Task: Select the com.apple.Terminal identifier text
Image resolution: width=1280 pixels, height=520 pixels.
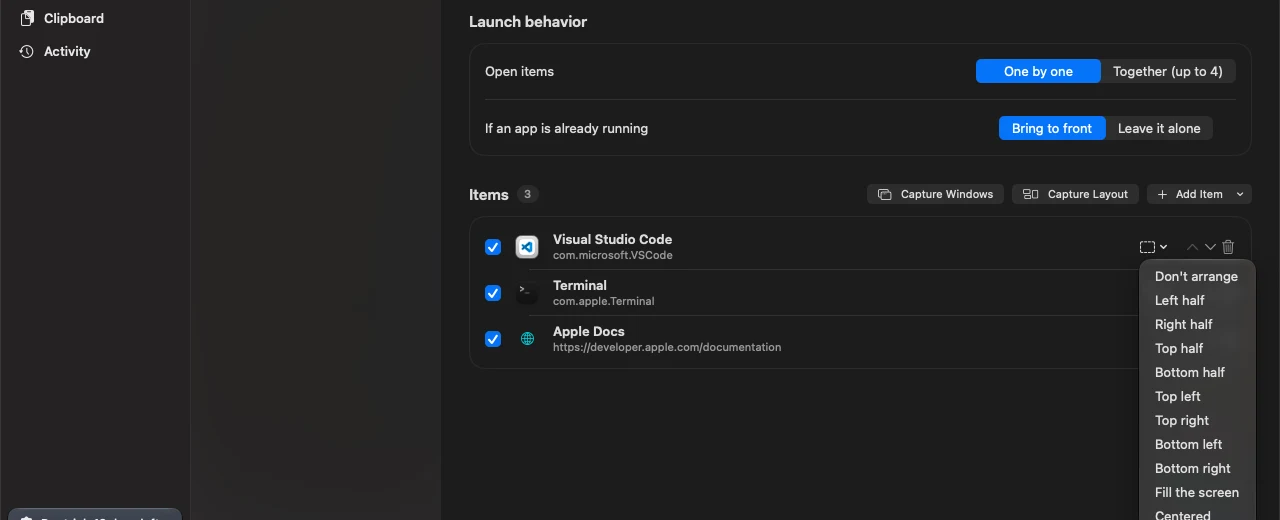Action: pos(604,301)
